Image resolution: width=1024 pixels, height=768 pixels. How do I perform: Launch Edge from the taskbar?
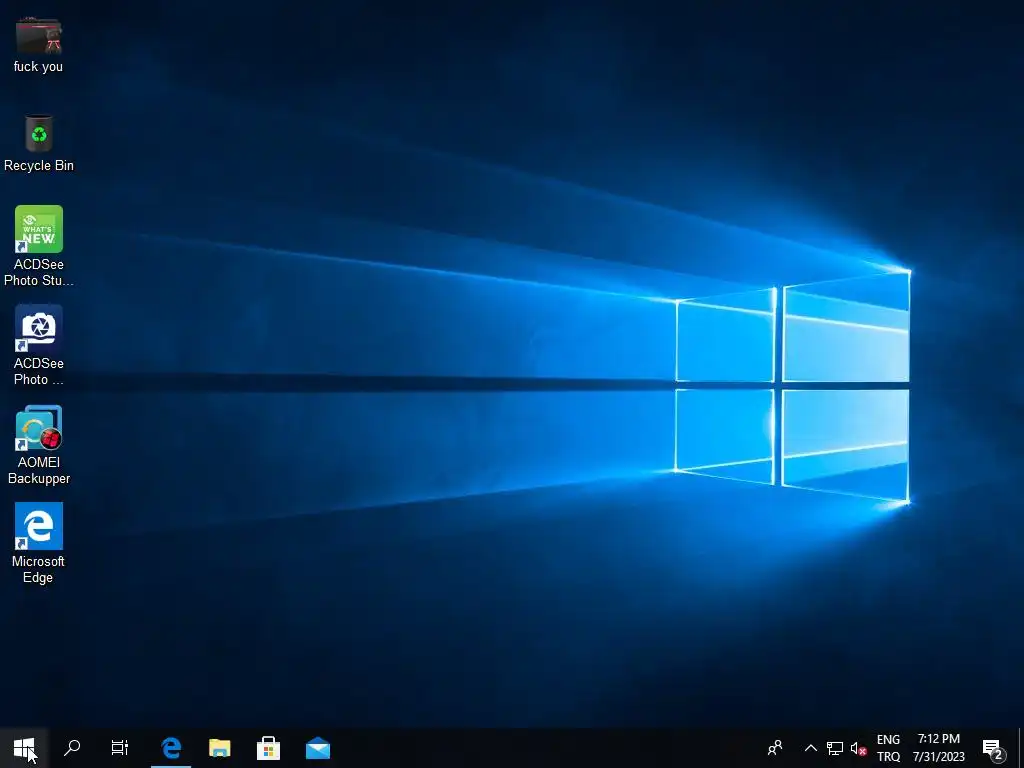click(171, 748)
